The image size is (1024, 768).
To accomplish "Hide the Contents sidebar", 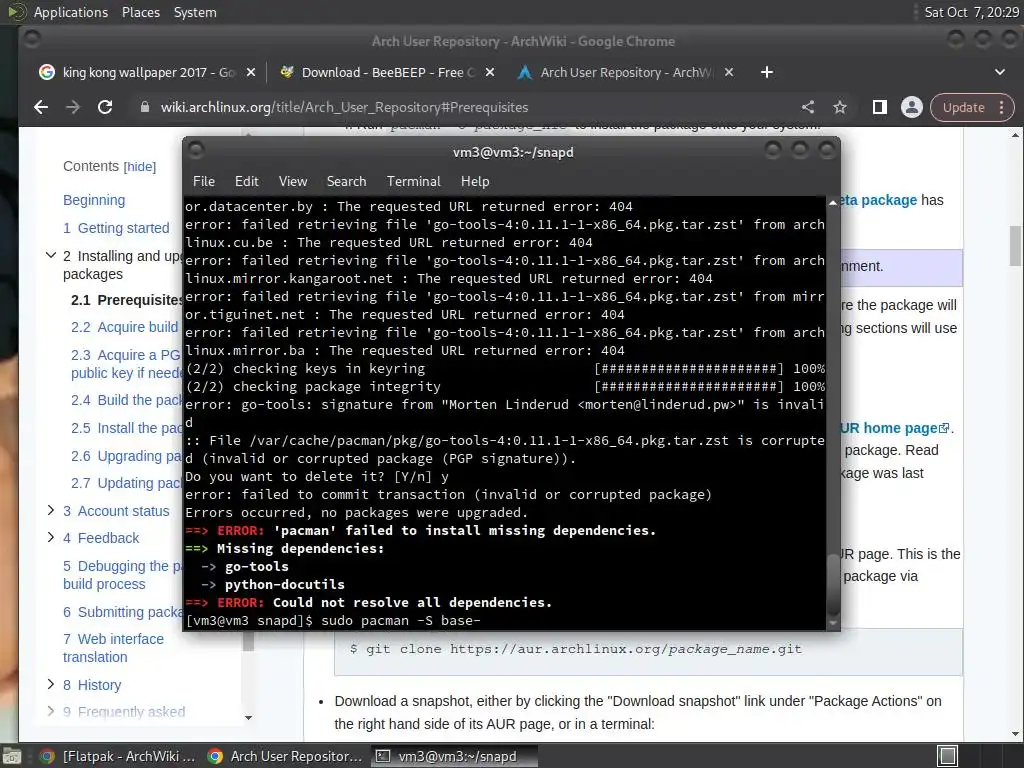I will coord(140,167).
